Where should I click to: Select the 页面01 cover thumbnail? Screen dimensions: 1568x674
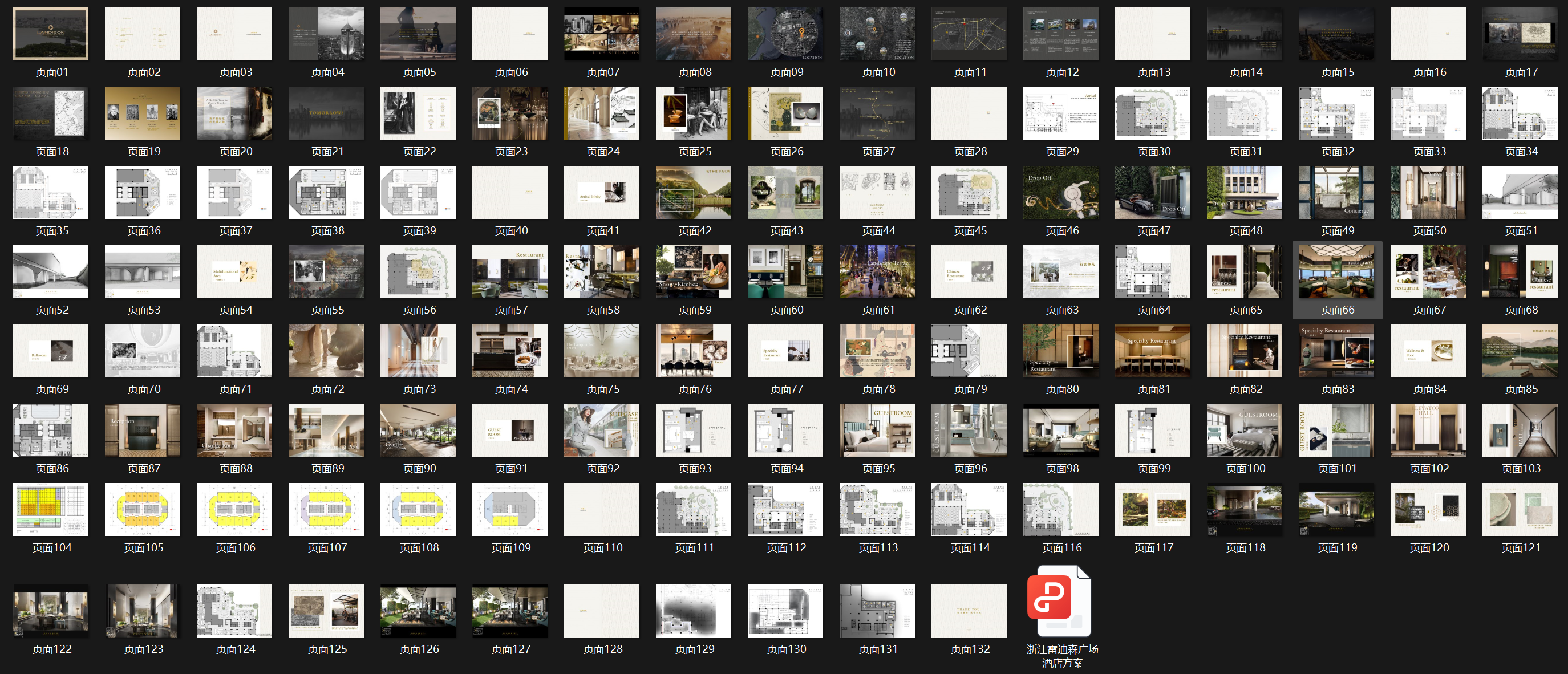(x=51, y=34)
